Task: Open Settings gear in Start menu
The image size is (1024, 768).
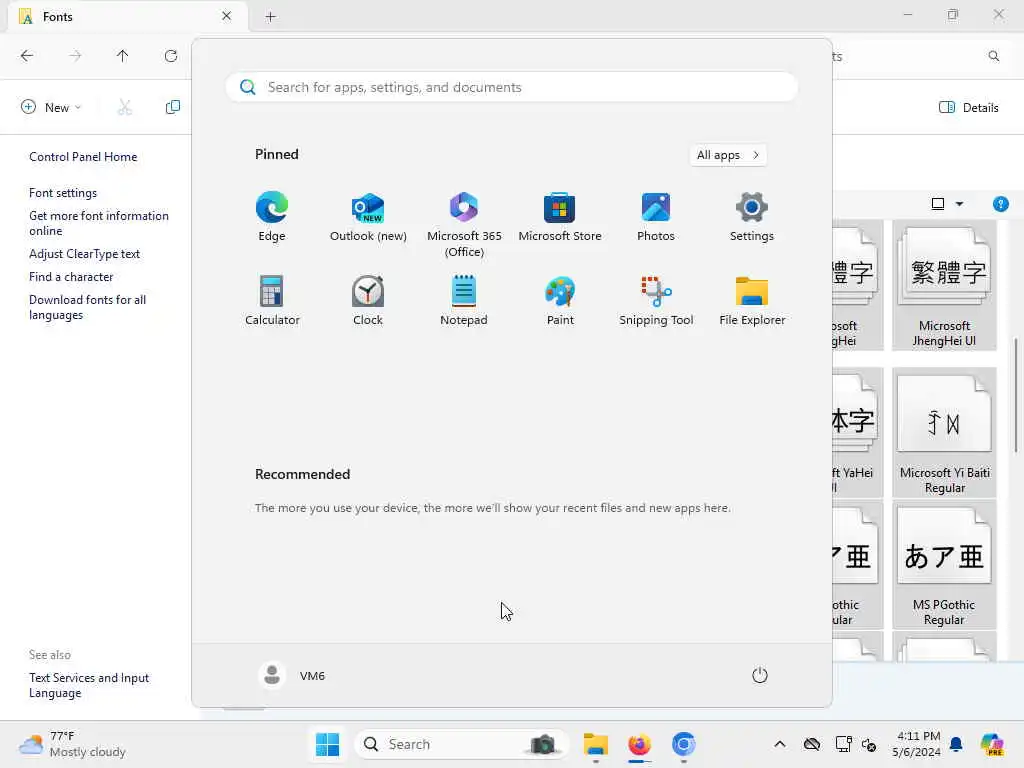Action: pos(752,217)
